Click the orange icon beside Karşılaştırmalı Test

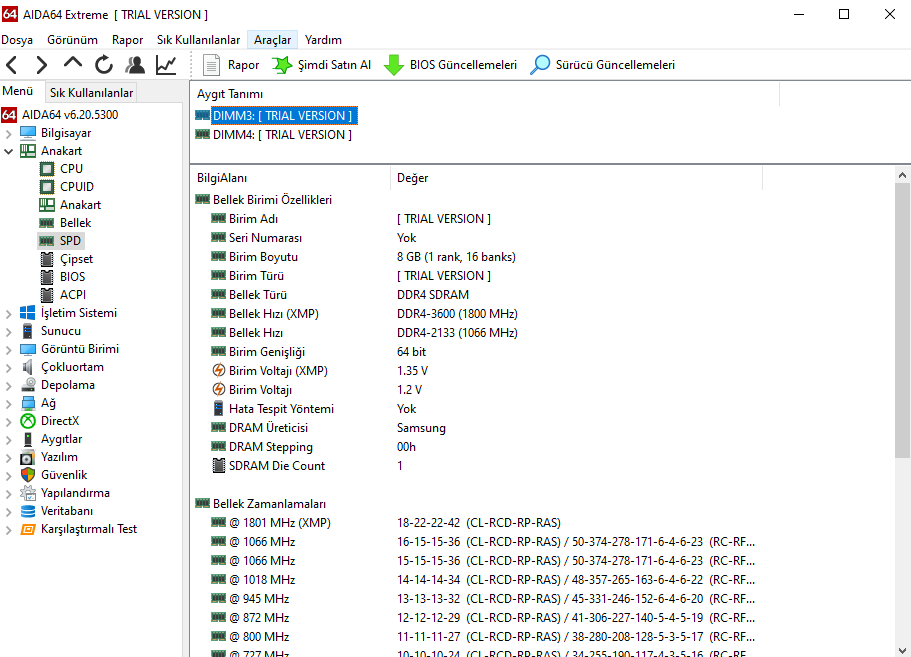point(27,529)
